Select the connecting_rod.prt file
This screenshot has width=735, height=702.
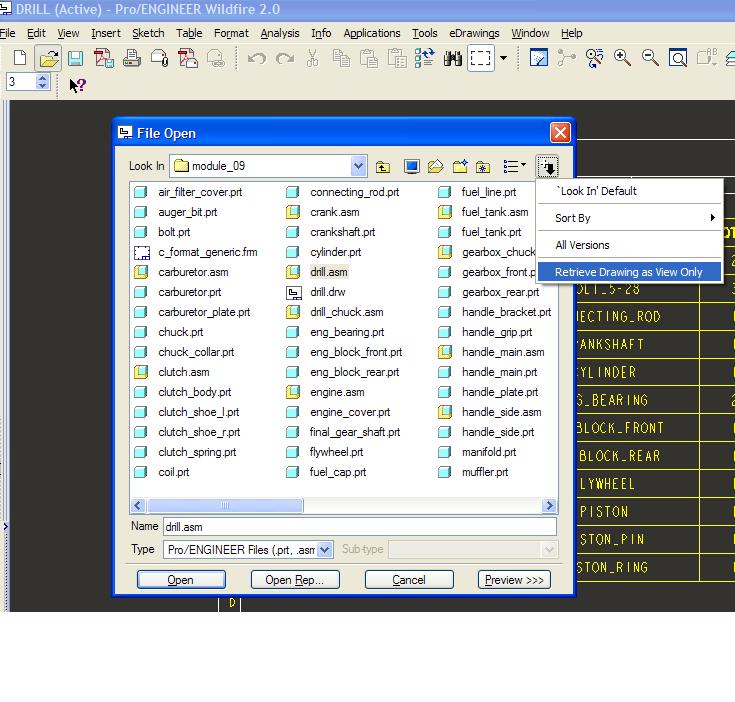(x=342, y=192)
